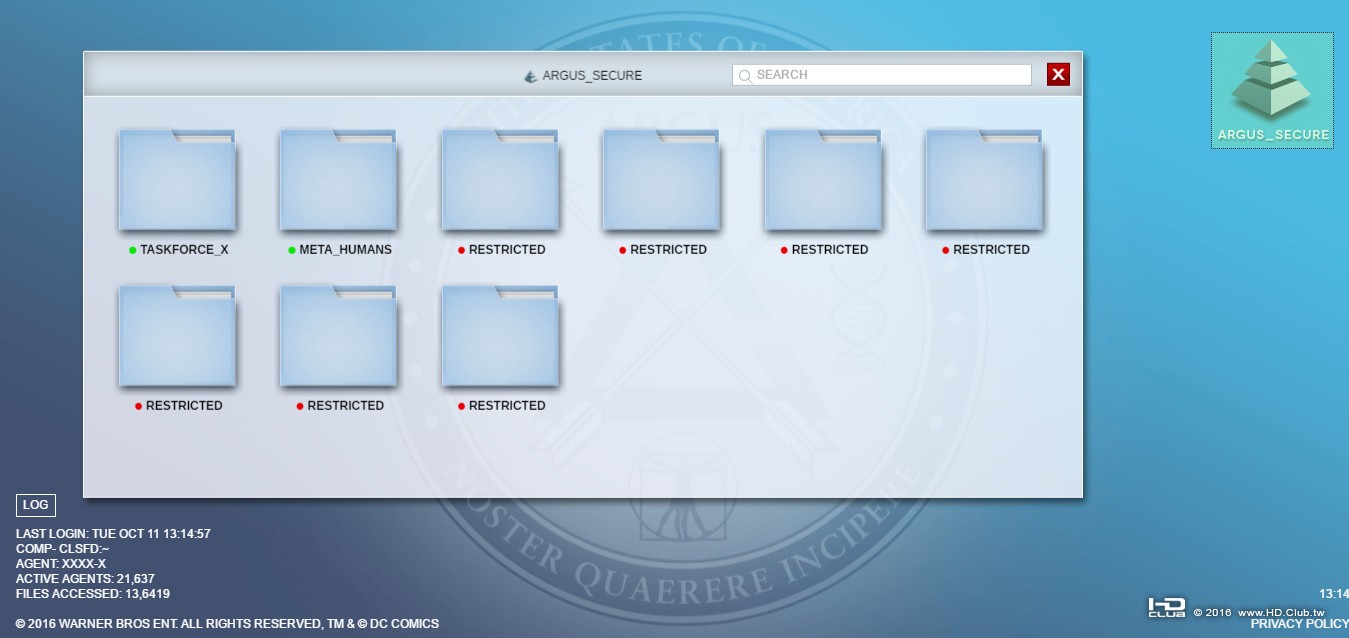Click the magnifier icon in search box
The image size is (1349, 638).
click(x=745, y=75)
